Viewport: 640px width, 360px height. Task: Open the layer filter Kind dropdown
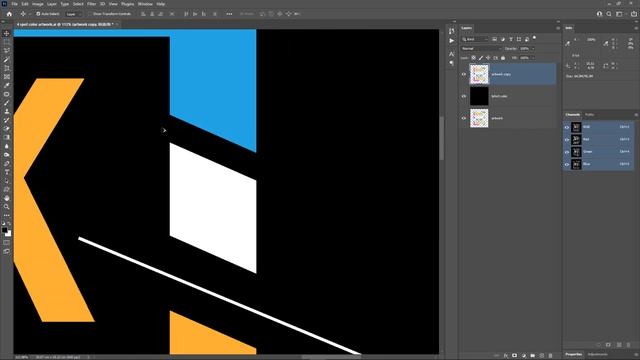[475, 39]
